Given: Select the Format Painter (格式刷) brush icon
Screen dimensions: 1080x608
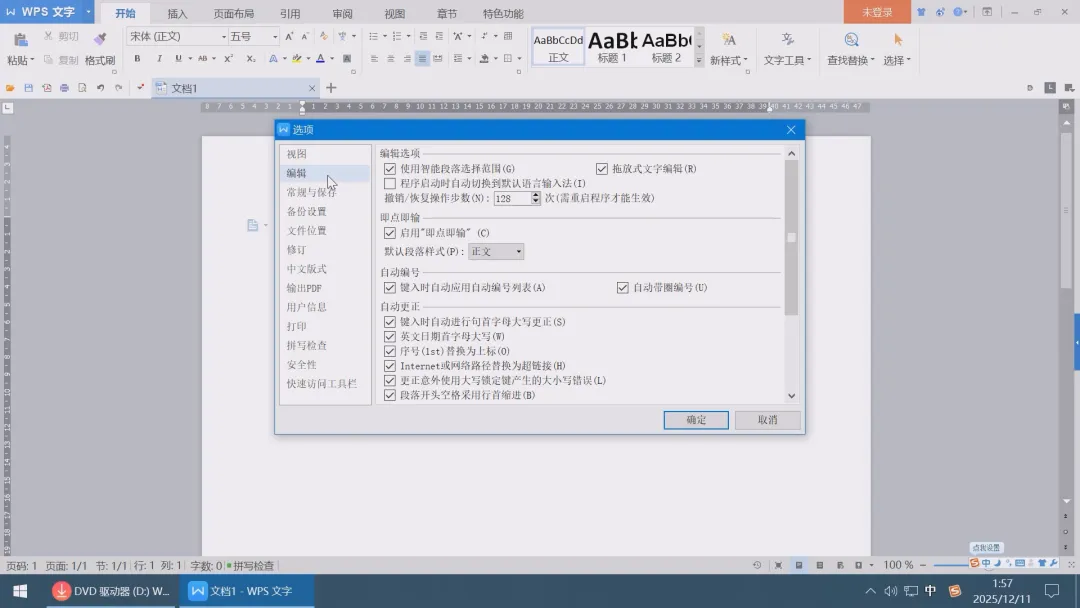Looking at the screenshot, I should (101, 39).
